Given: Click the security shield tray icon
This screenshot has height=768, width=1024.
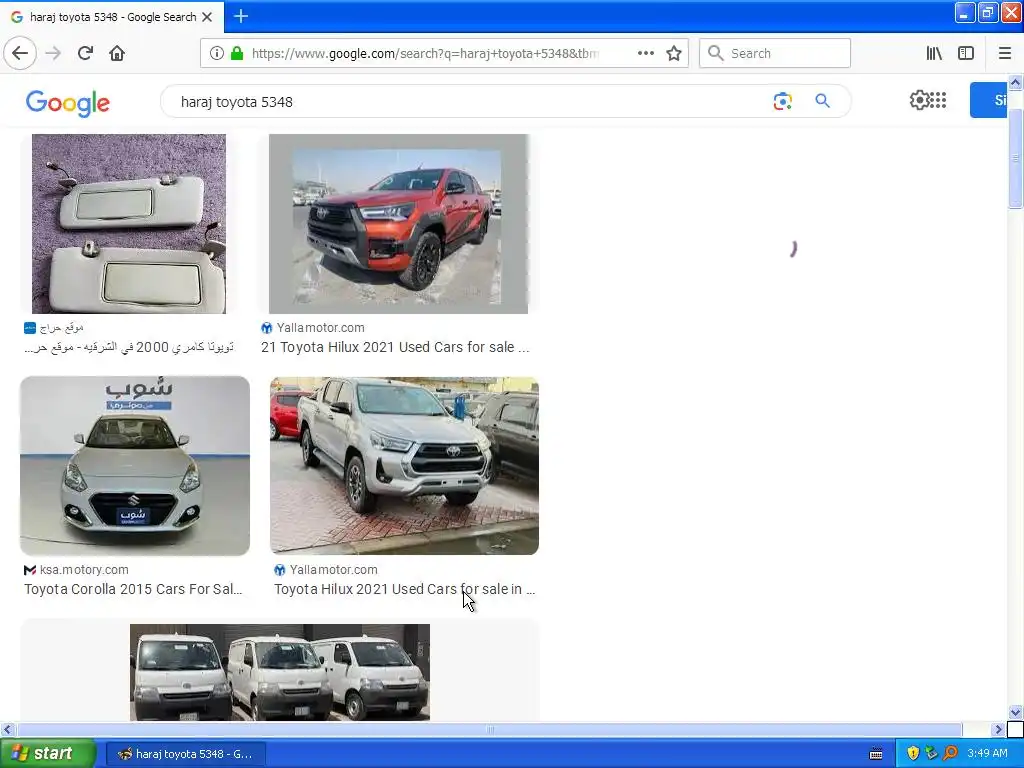Looking at the screenshot, I should click(x=913, y=754).
